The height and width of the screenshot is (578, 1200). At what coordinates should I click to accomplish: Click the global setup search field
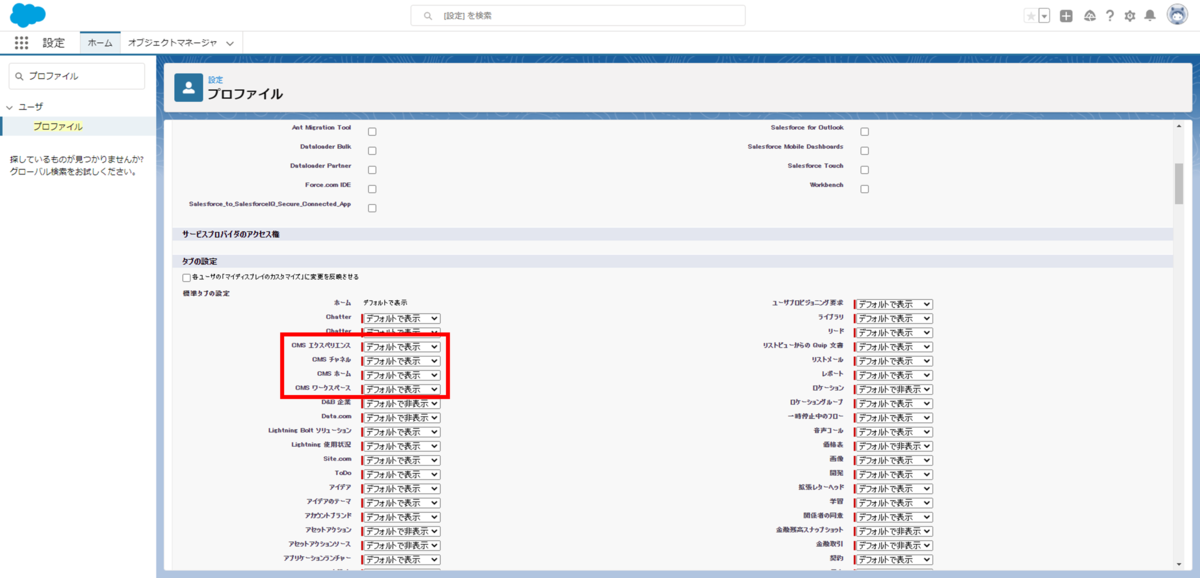point(578,16)
